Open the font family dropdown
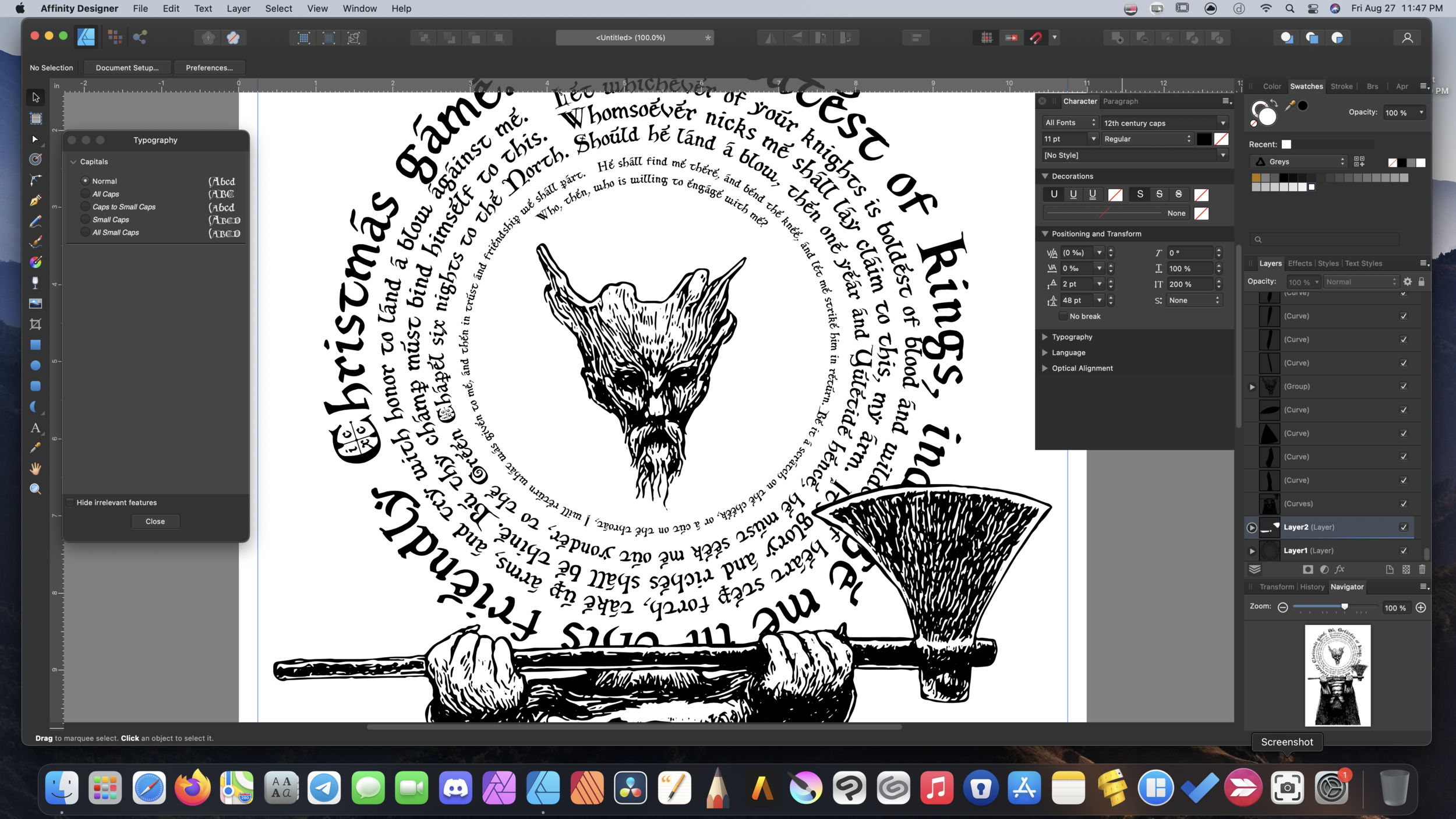 pyautogui.click(x=1222, y=123)
